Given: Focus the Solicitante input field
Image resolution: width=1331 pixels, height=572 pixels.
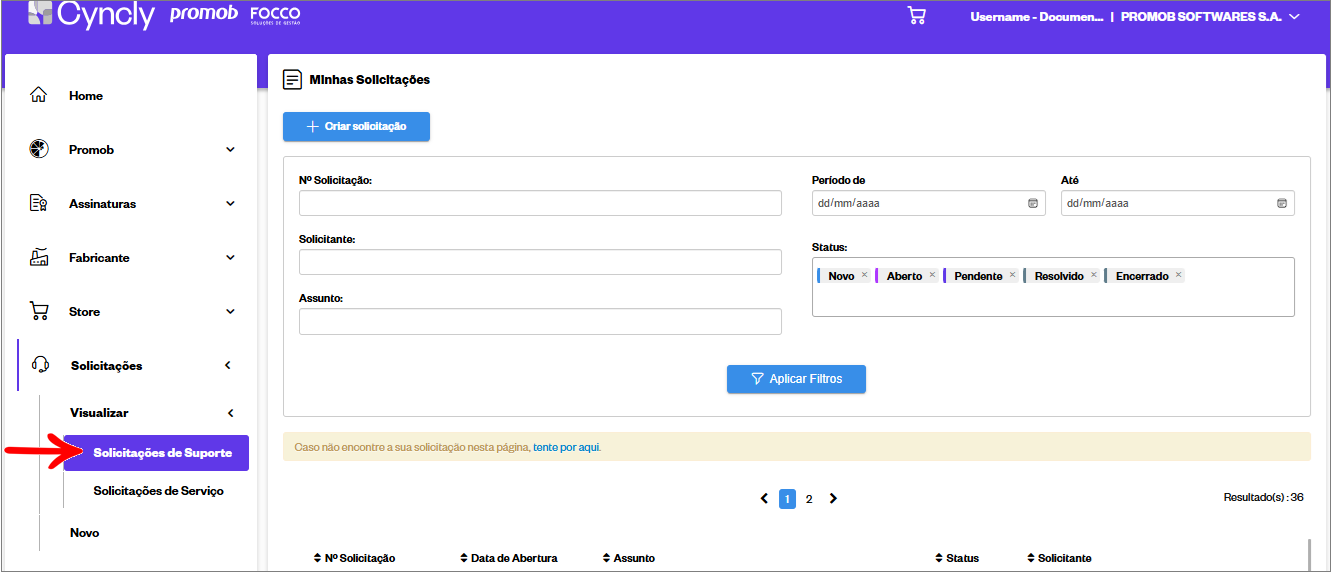Looking at the screenshot, I should coord(540,262).
